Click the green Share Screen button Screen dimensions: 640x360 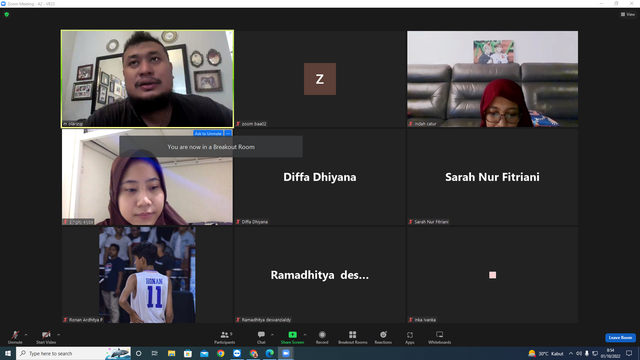292,337
